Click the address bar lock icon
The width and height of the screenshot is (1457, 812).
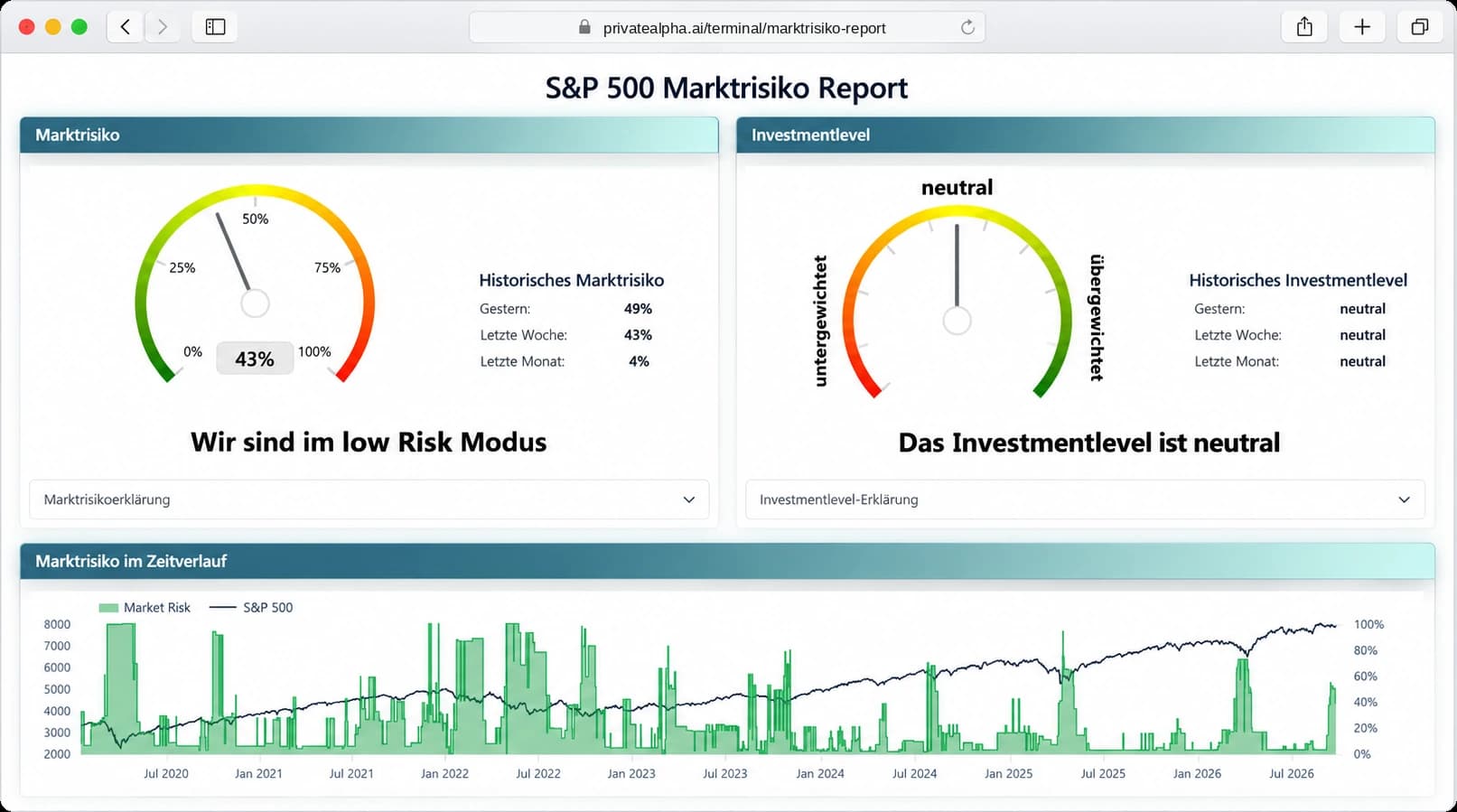tap(584, 27)
